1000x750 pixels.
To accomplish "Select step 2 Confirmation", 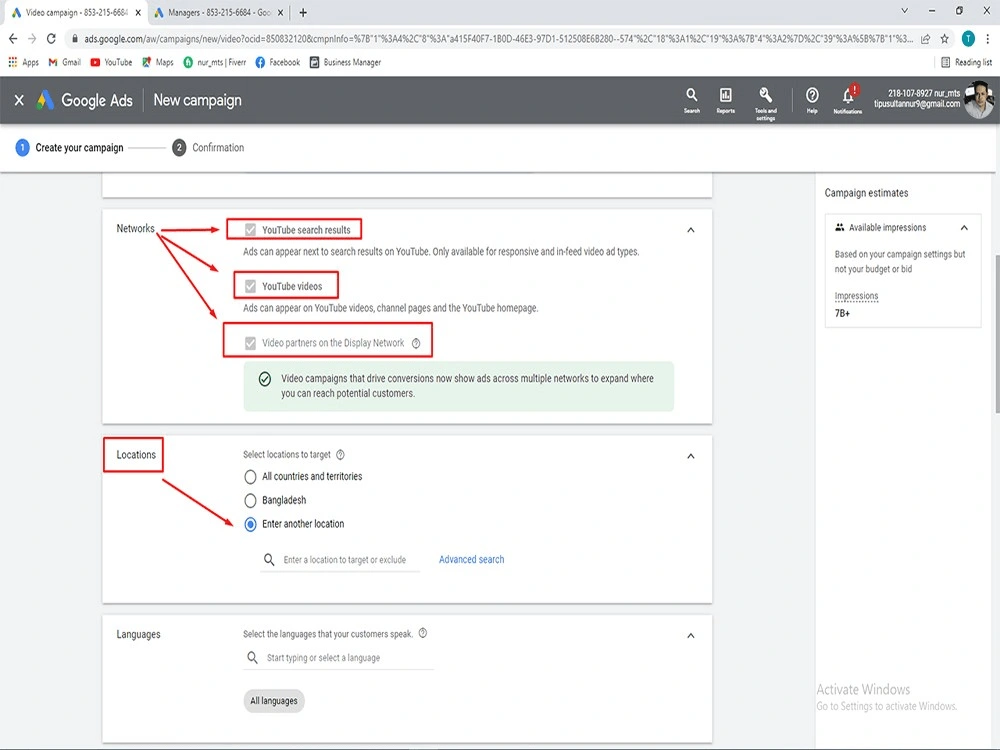I will coord(208,147).
